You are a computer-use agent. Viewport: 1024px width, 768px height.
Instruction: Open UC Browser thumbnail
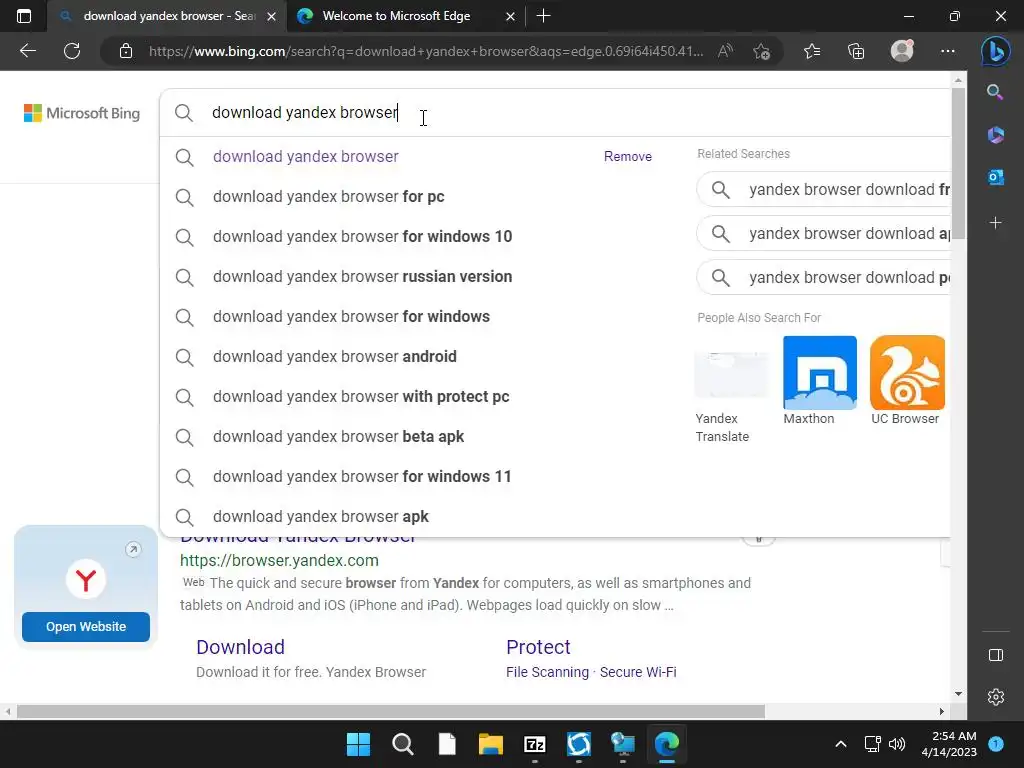pos(907,372)
